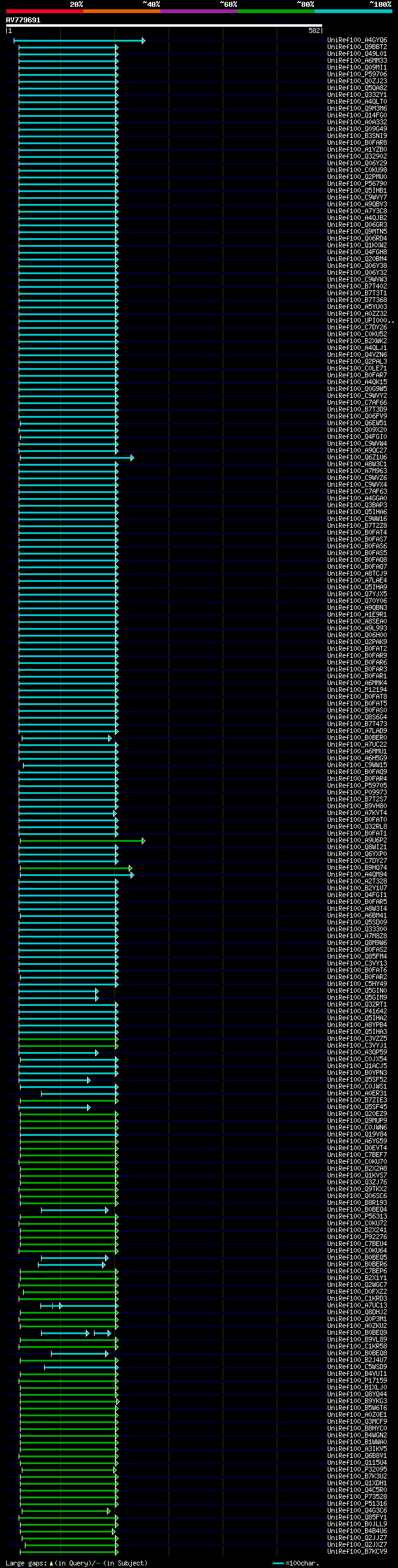Select hit label UniRef100_A7UC22

pos(357,745)
